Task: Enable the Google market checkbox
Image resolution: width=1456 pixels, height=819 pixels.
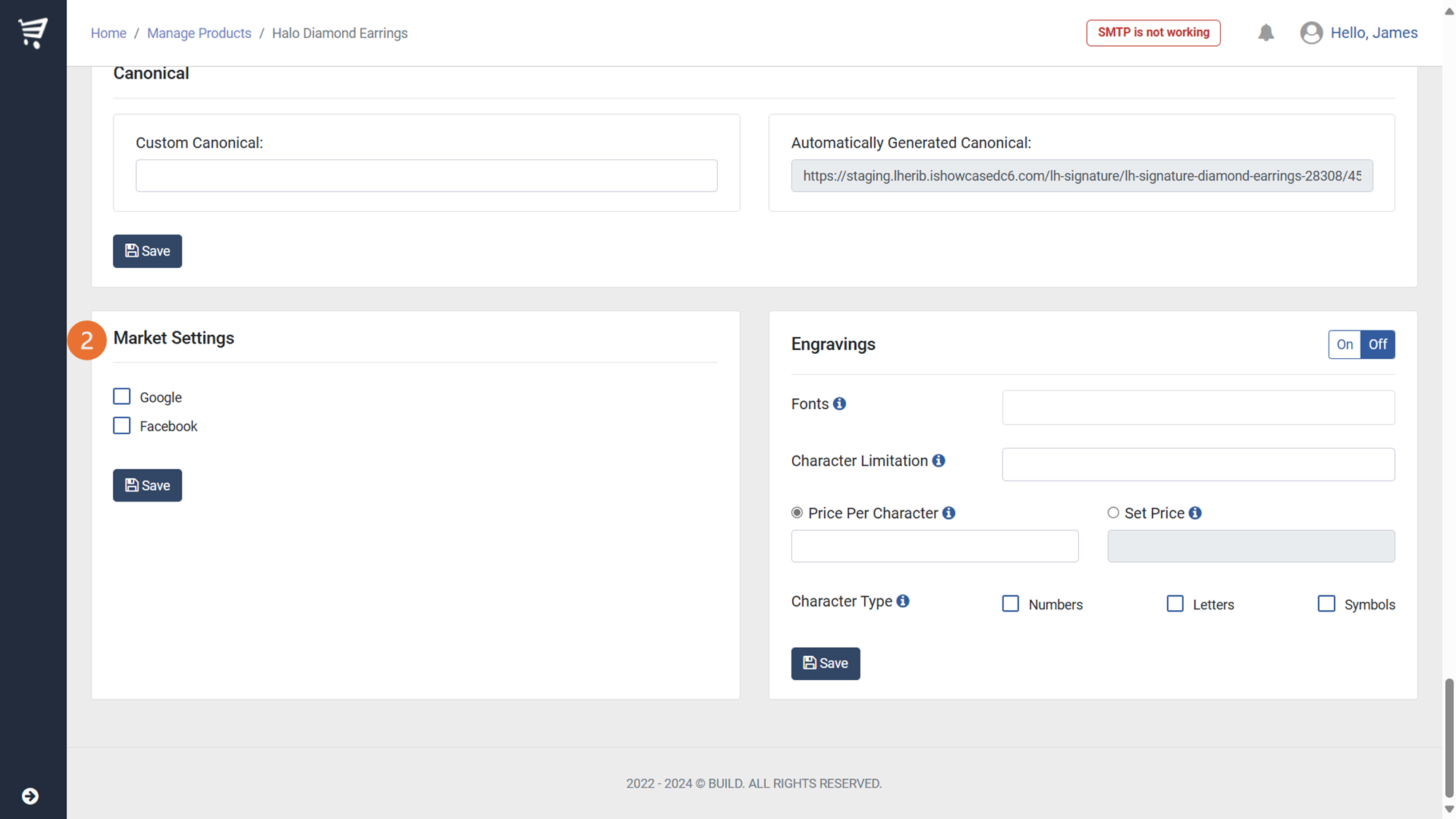Action: click(122, 397)
